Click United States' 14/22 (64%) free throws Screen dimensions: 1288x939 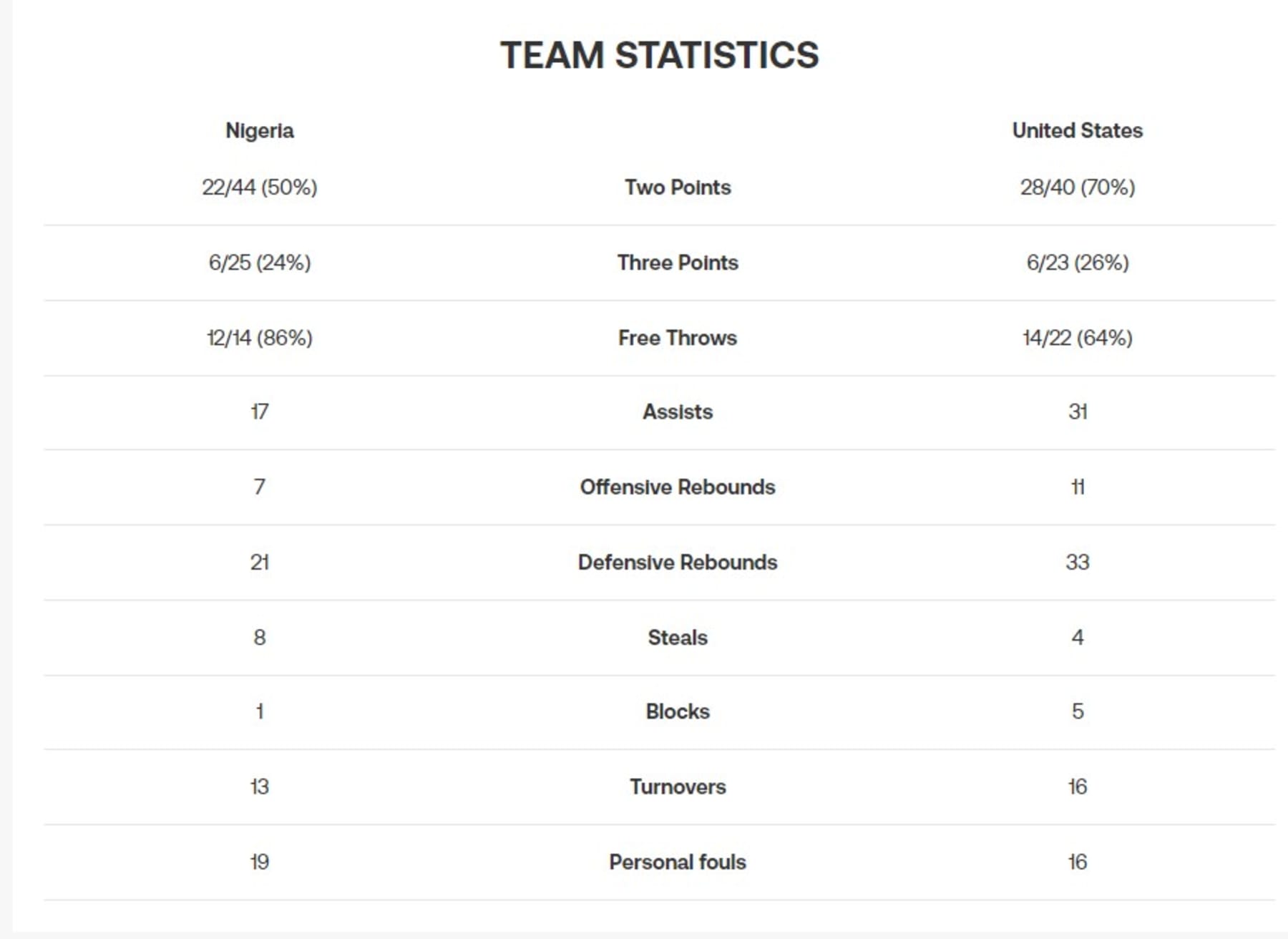pos(1078,338)
